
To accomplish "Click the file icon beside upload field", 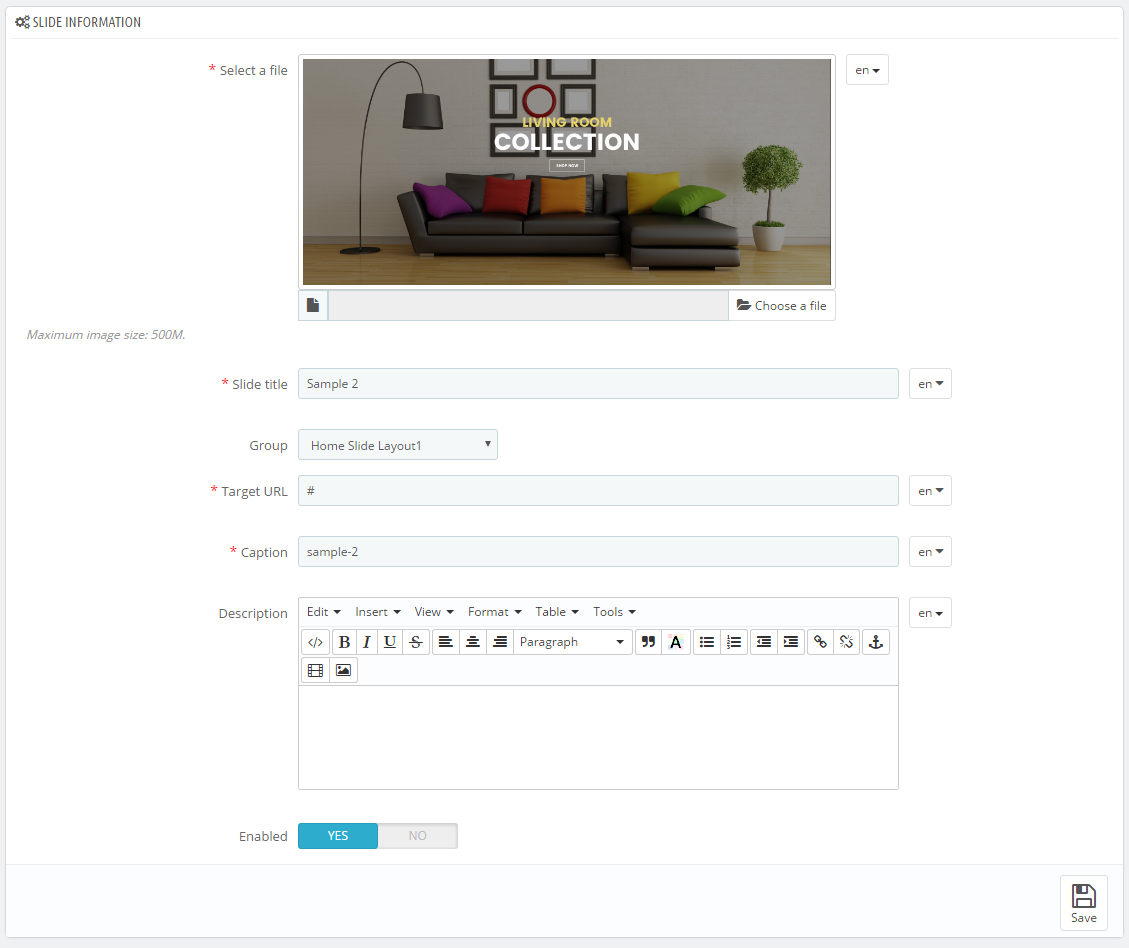I will pyautogui.click(x=313, y=305).
